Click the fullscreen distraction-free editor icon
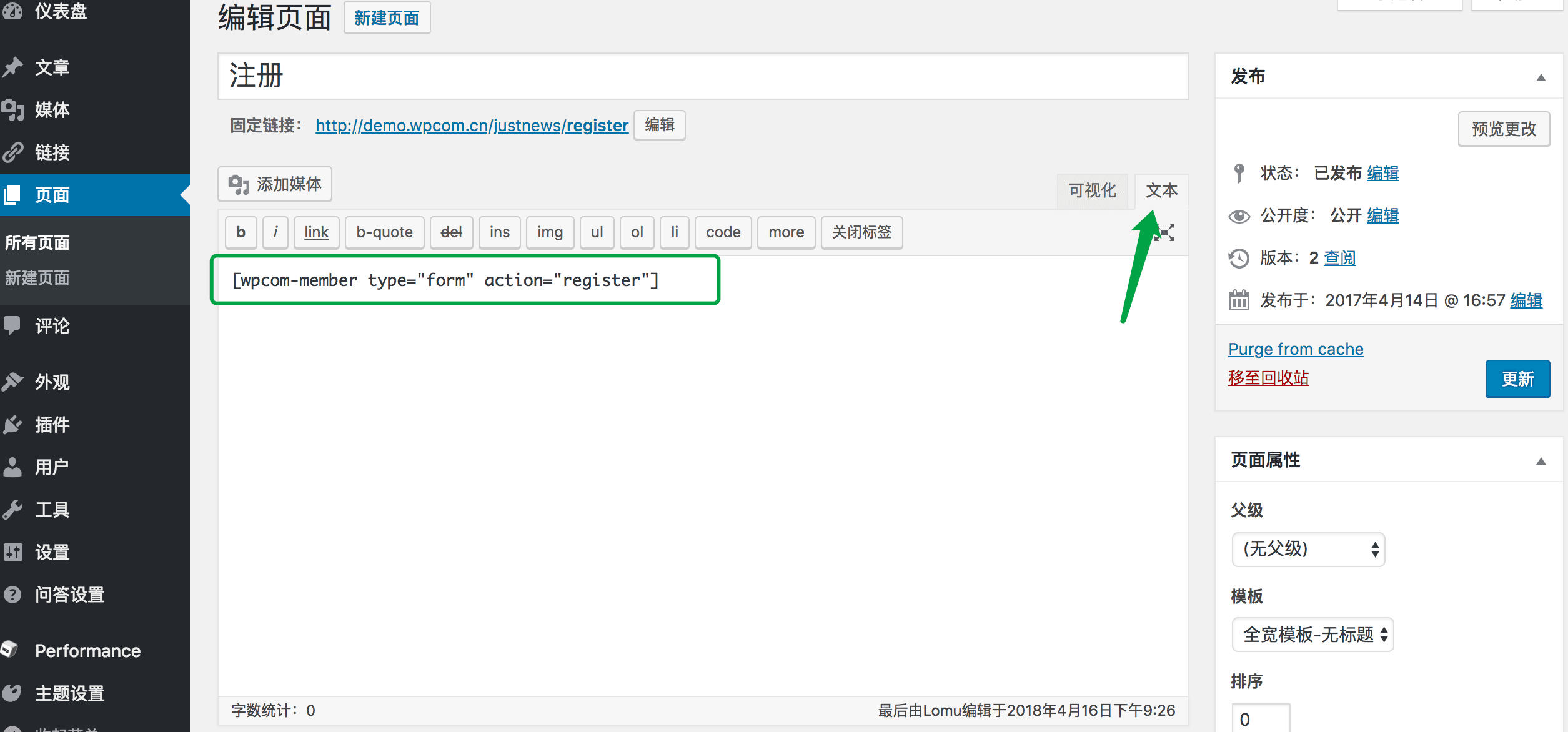The height and width of the screenshot is (732, 1568). [1166, 232]
